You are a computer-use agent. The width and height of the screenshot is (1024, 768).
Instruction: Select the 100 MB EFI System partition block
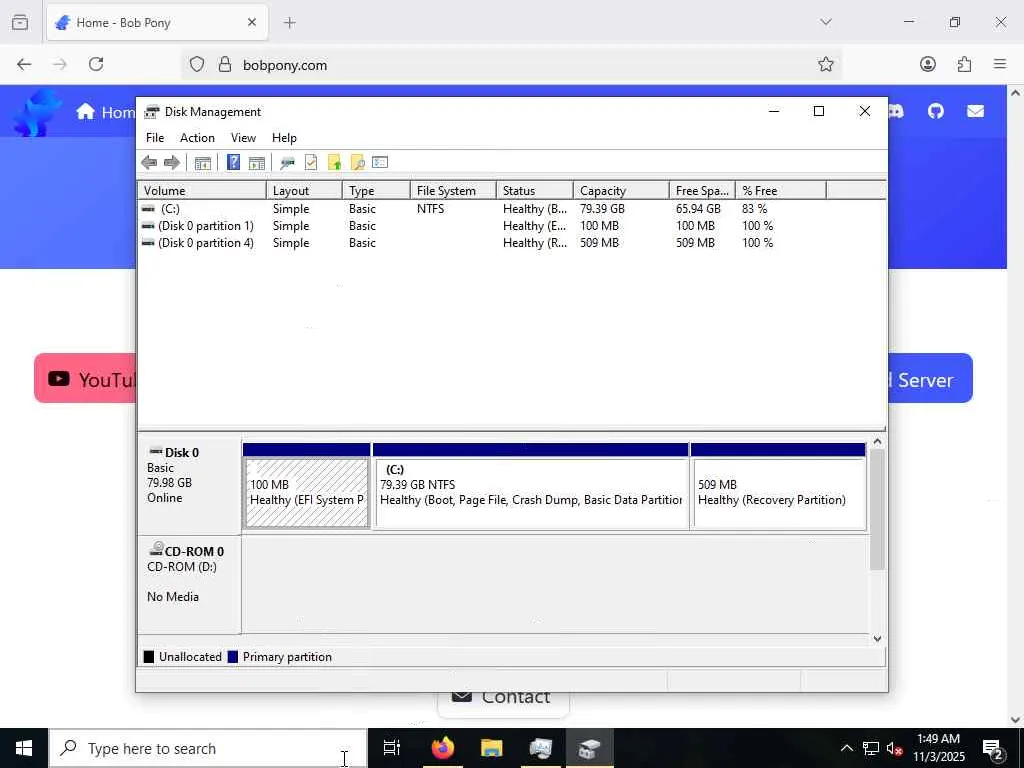pos(306,486)
